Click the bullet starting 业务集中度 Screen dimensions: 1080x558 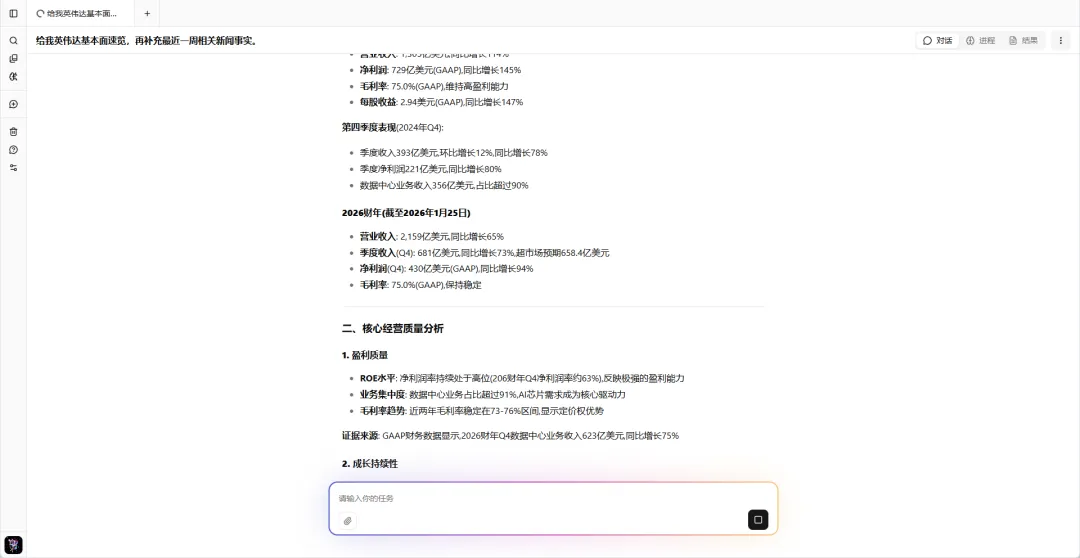tap(492, 395)
